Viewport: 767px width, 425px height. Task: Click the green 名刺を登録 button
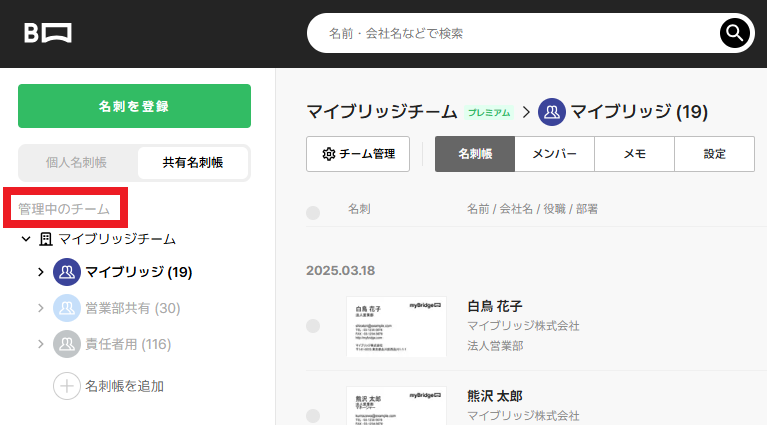click(135, 106)
